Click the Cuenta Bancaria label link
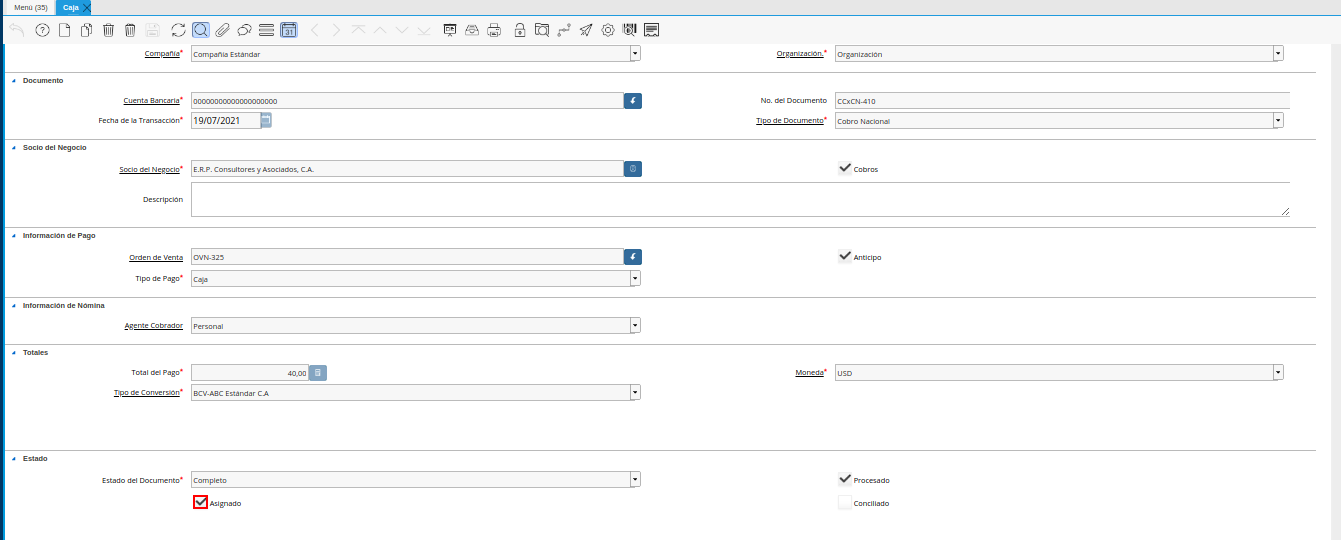 [x=151, y=100]
